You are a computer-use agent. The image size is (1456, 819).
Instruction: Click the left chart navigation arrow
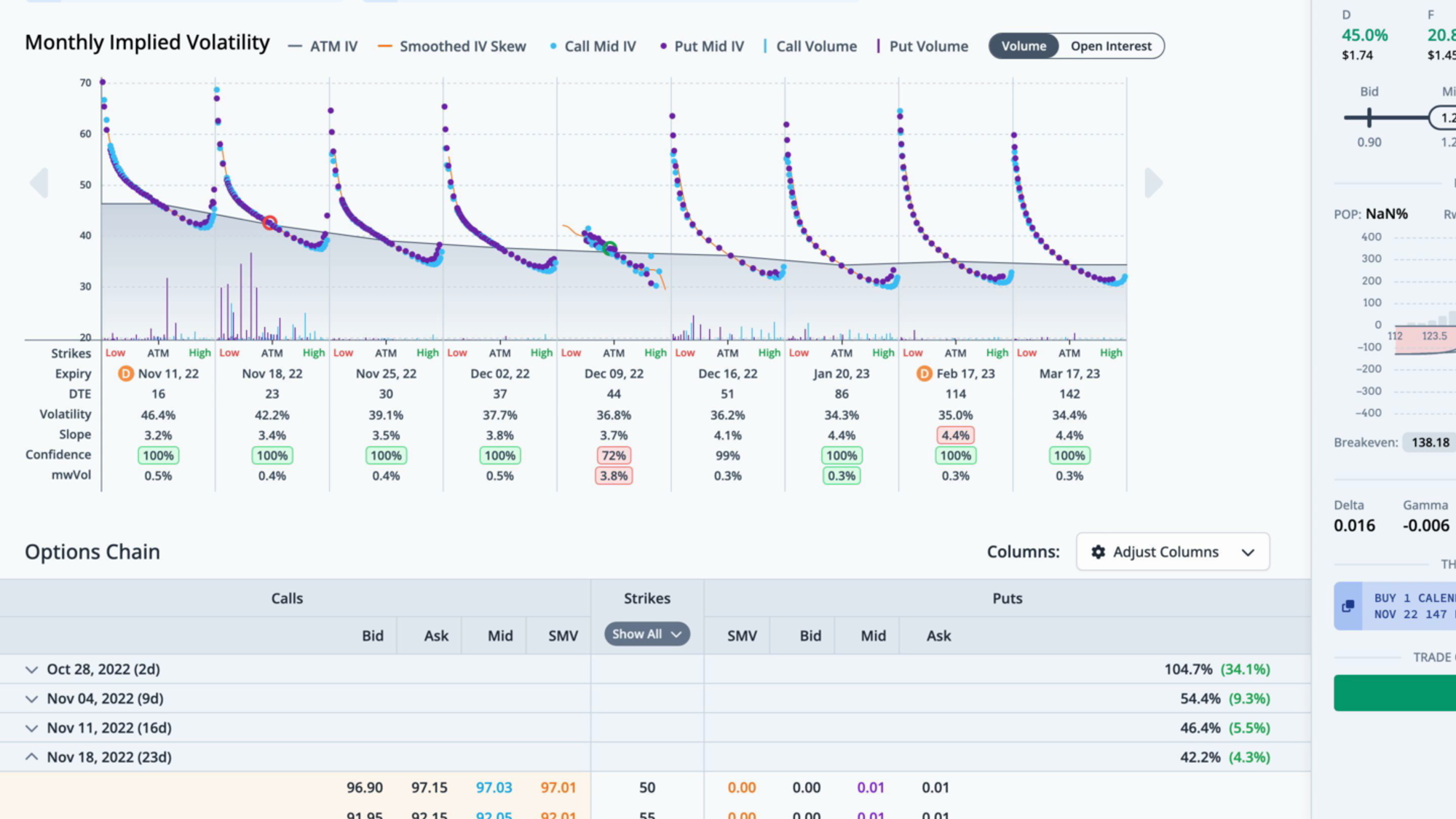pyautogui.click(x=39, y=183)
